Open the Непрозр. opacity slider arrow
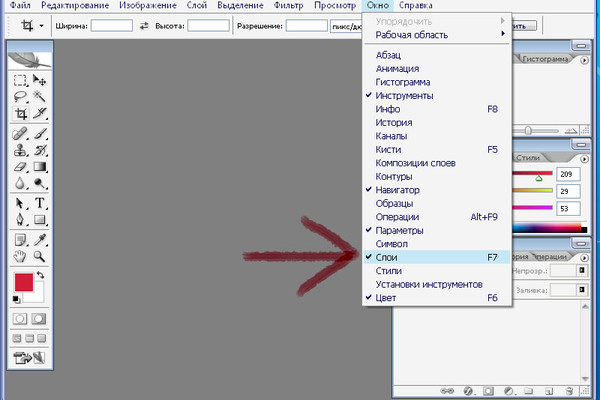600x400 pixels. (x=582, y=270)
